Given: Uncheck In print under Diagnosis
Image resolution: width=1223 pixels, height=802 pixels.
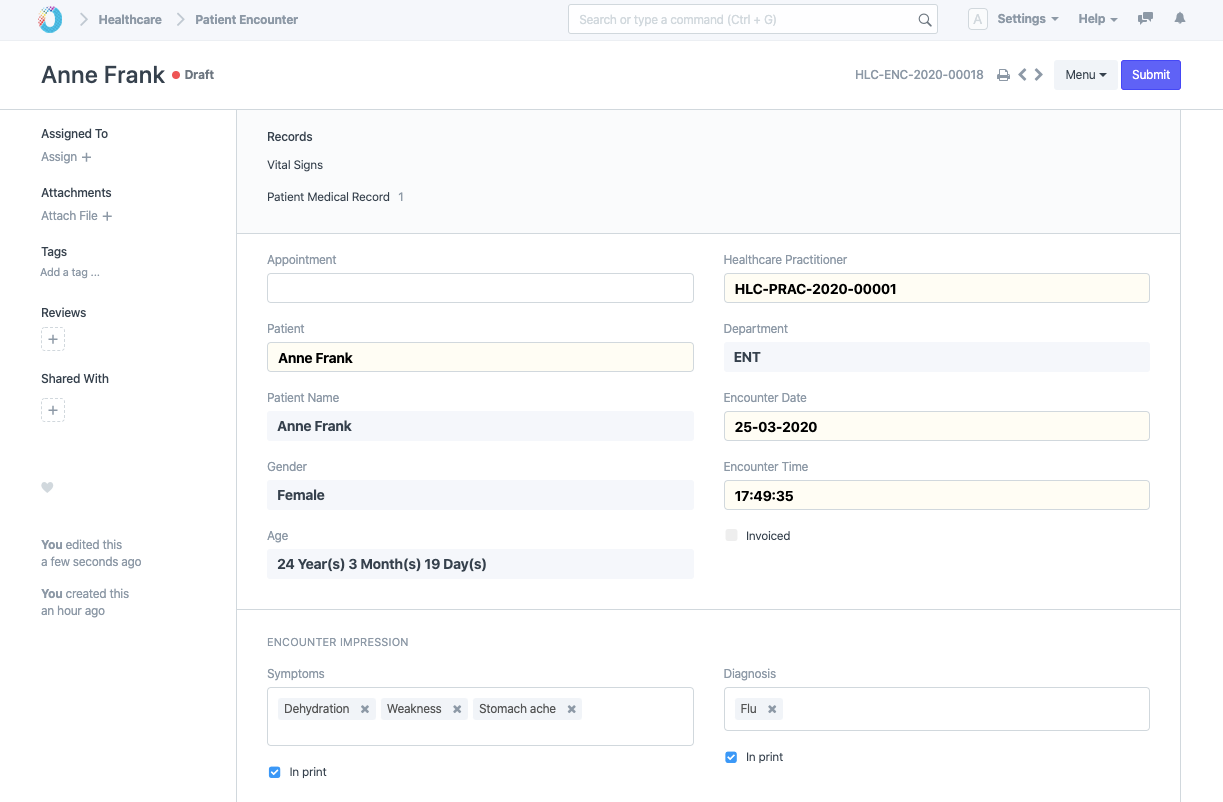Looking at the screenshot, I should click(x=731, y=757).
